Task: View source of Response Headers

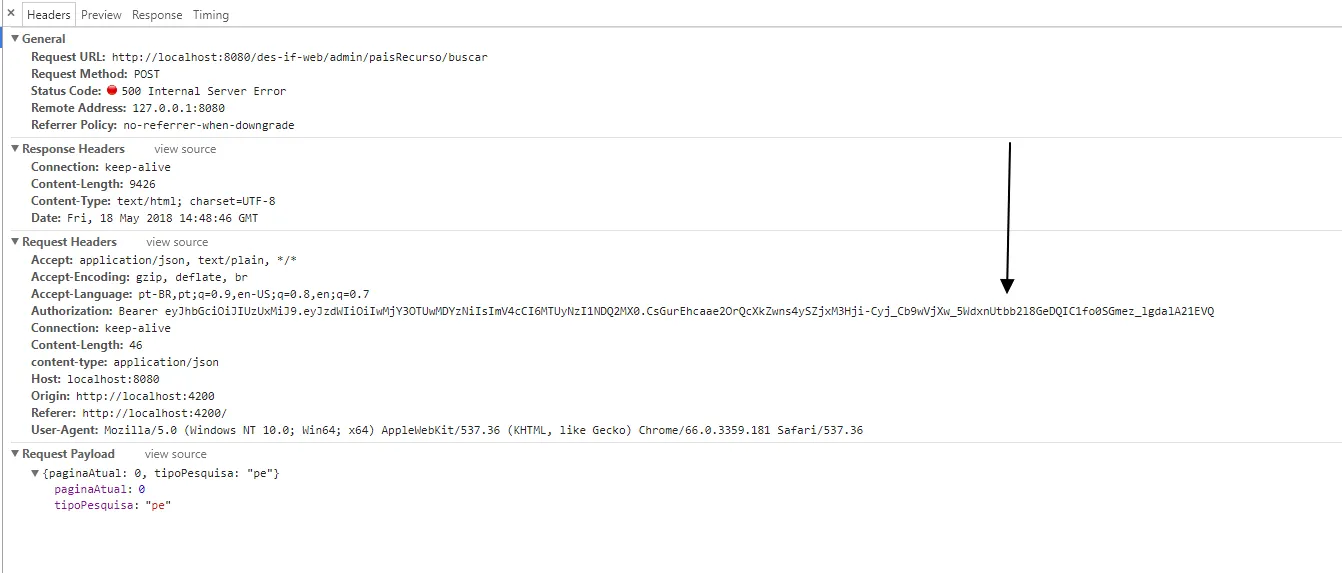Action: click(185, 149)
